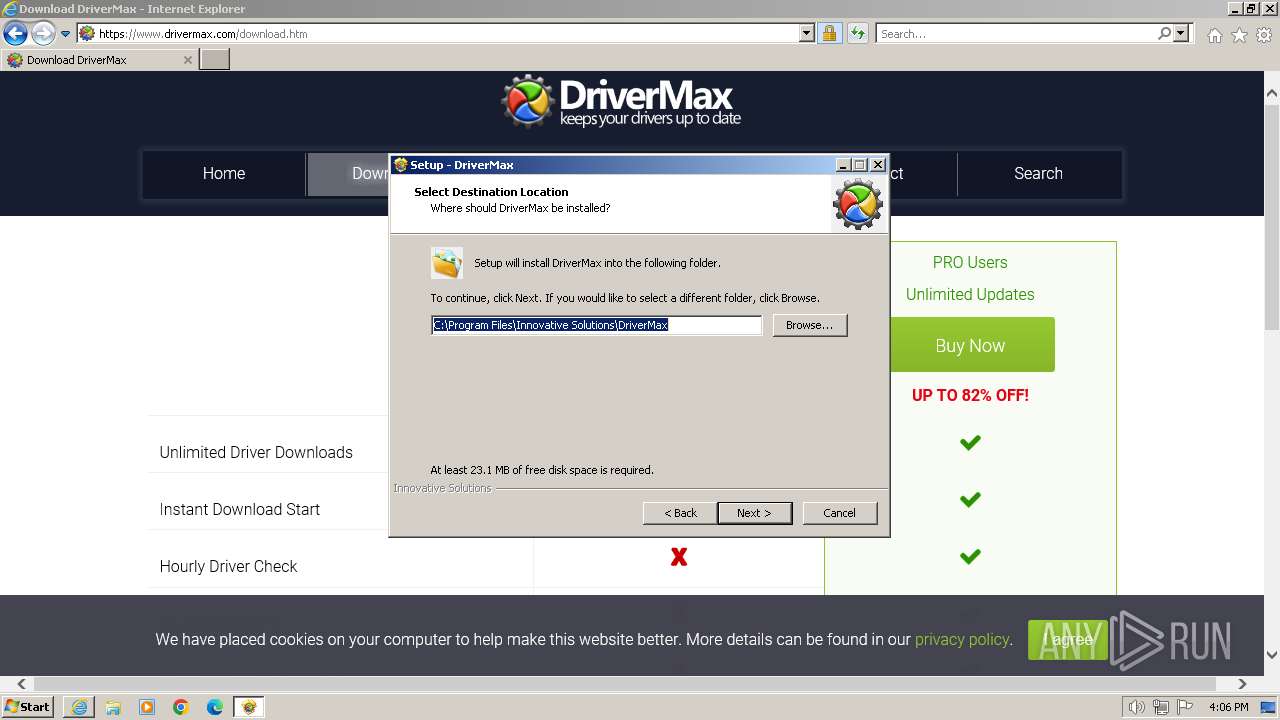Open the Search navigation item
This screenshot has height=720, width=1280.
click(1038, 174)
